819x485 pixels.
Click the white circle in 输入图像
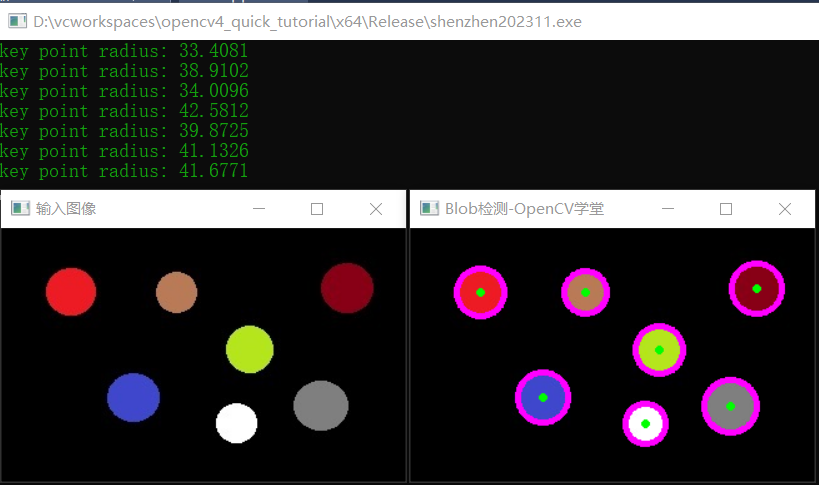coord(237,423)
